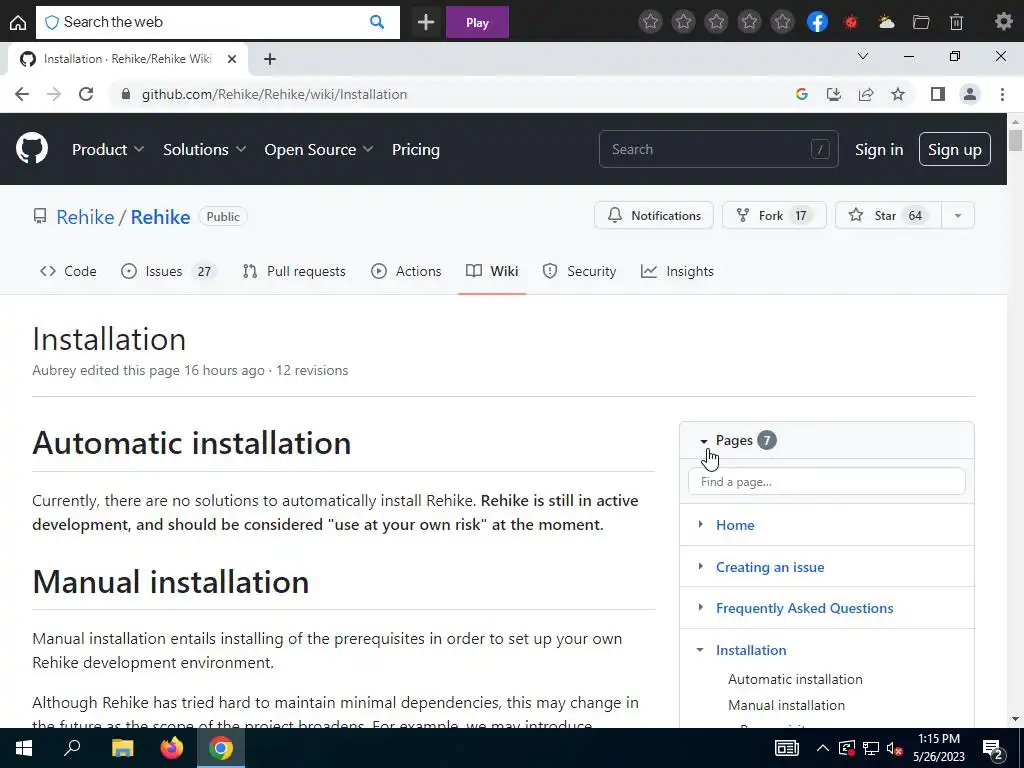The height and width of the screenshot is (768, 1024).
Task: Open the weather cloud icon
Action: pyautogui.click(x=886, y=22)
